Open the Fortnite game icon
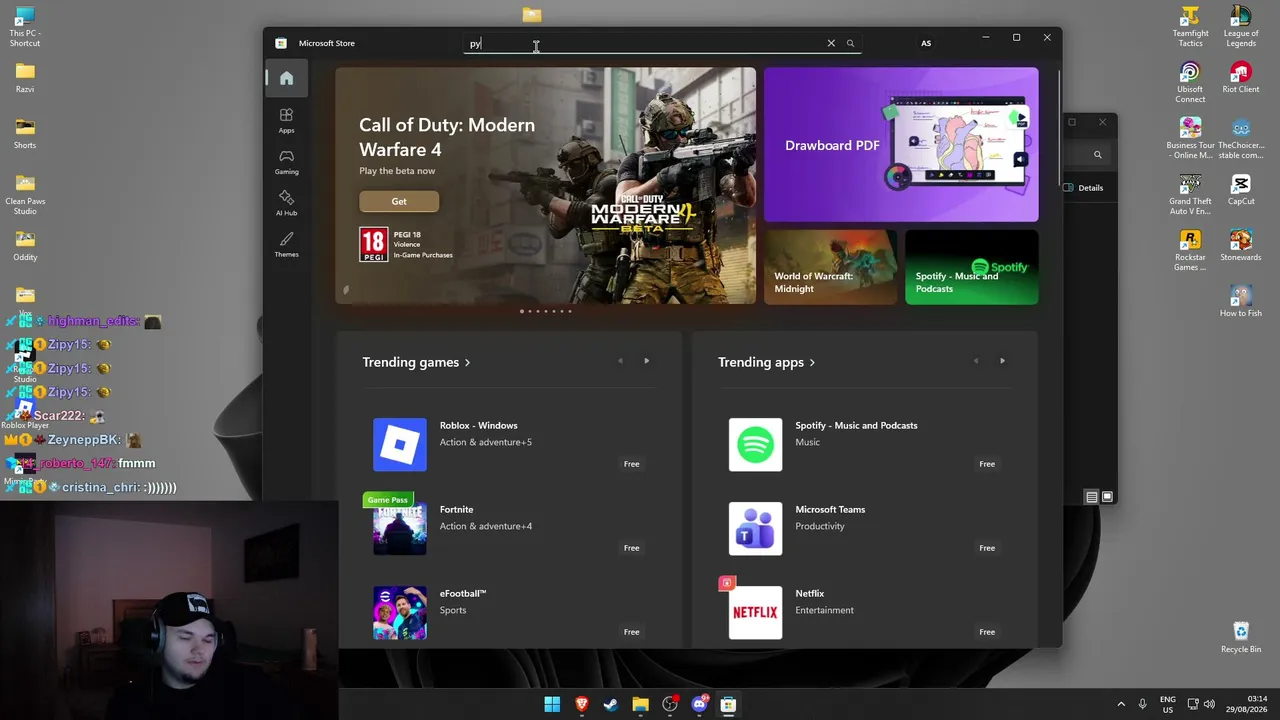This screenshot has height=720, width=1280. click(400, 528)
